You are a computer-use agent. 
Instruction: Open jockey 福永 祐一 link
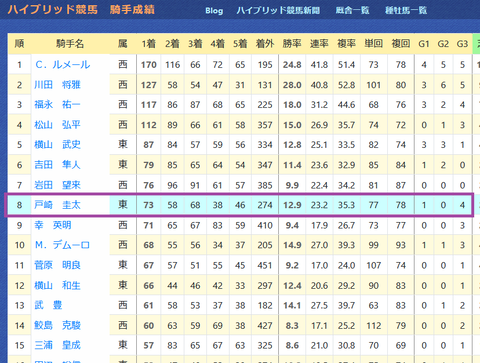click(57, 105)
